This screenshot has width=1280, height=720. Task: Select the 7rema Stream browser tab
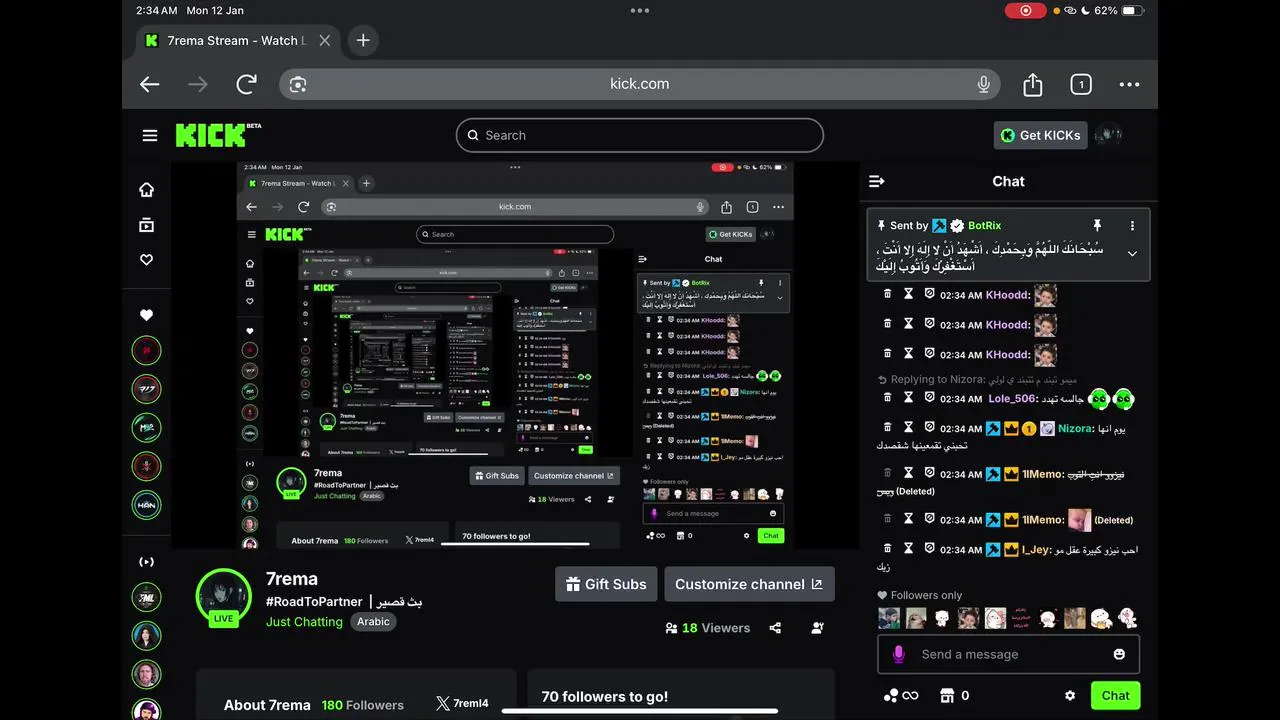coord(240,41)
